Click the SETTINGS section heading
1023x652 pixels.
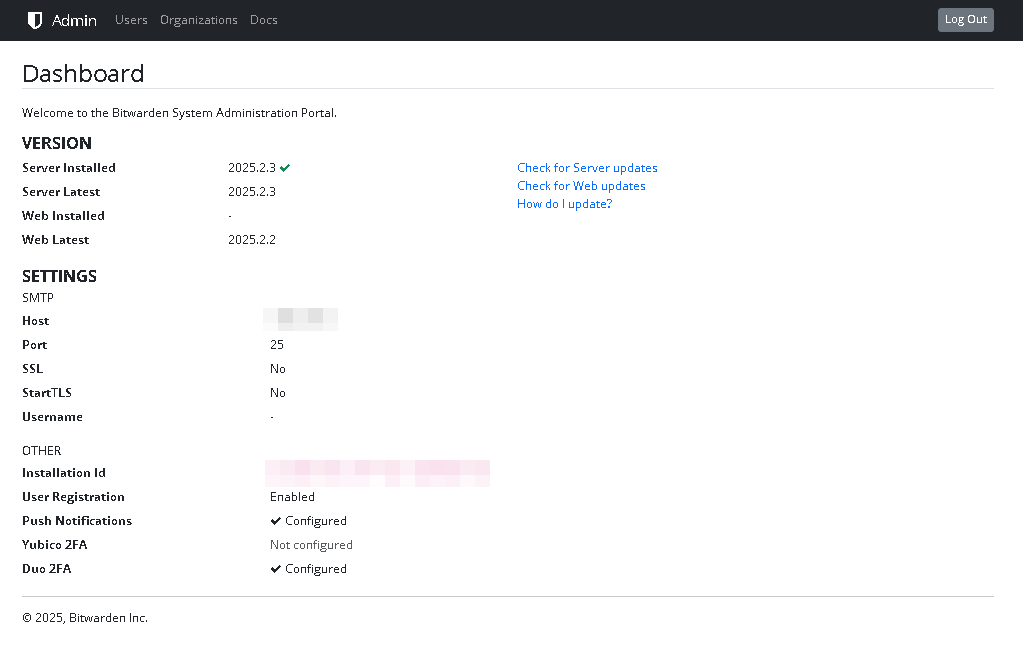(x=59, y=276)
